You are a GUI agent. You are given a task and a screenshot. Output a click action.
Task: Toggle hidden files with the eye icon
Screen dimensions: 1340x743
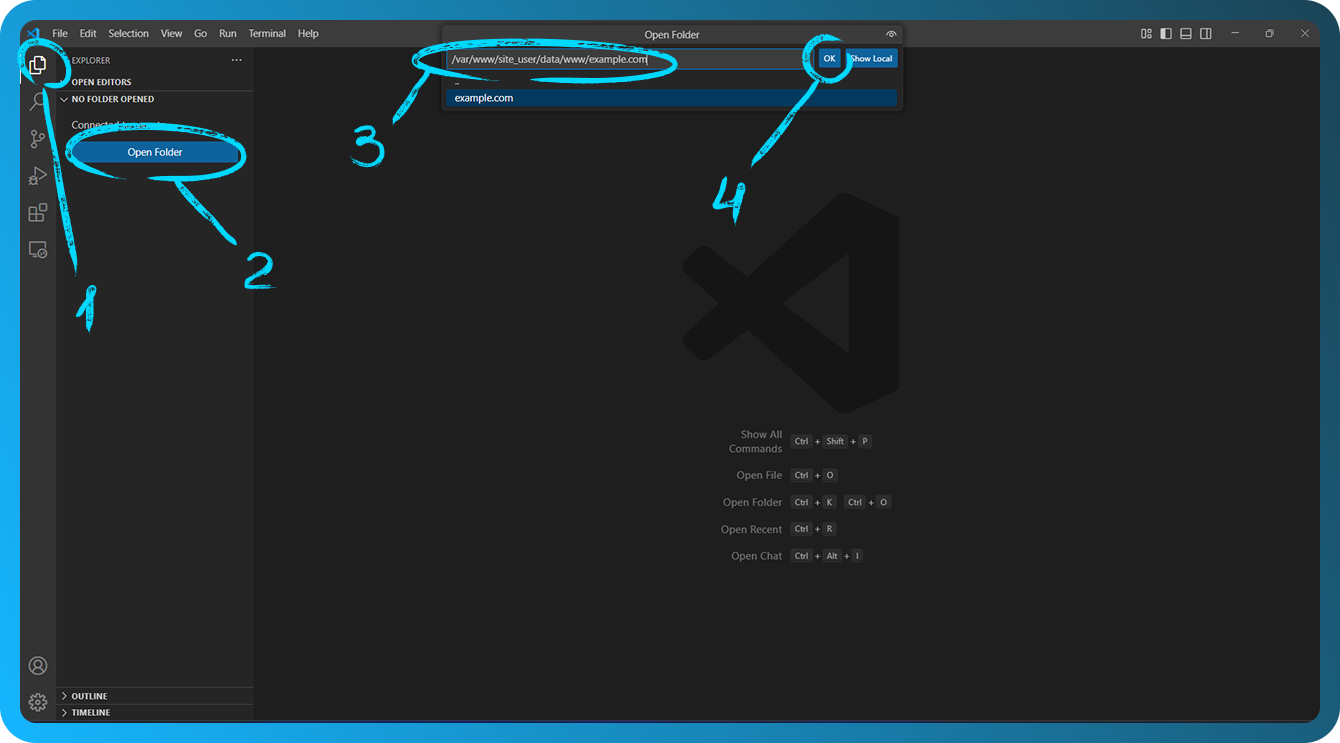(x=891, y=33)
